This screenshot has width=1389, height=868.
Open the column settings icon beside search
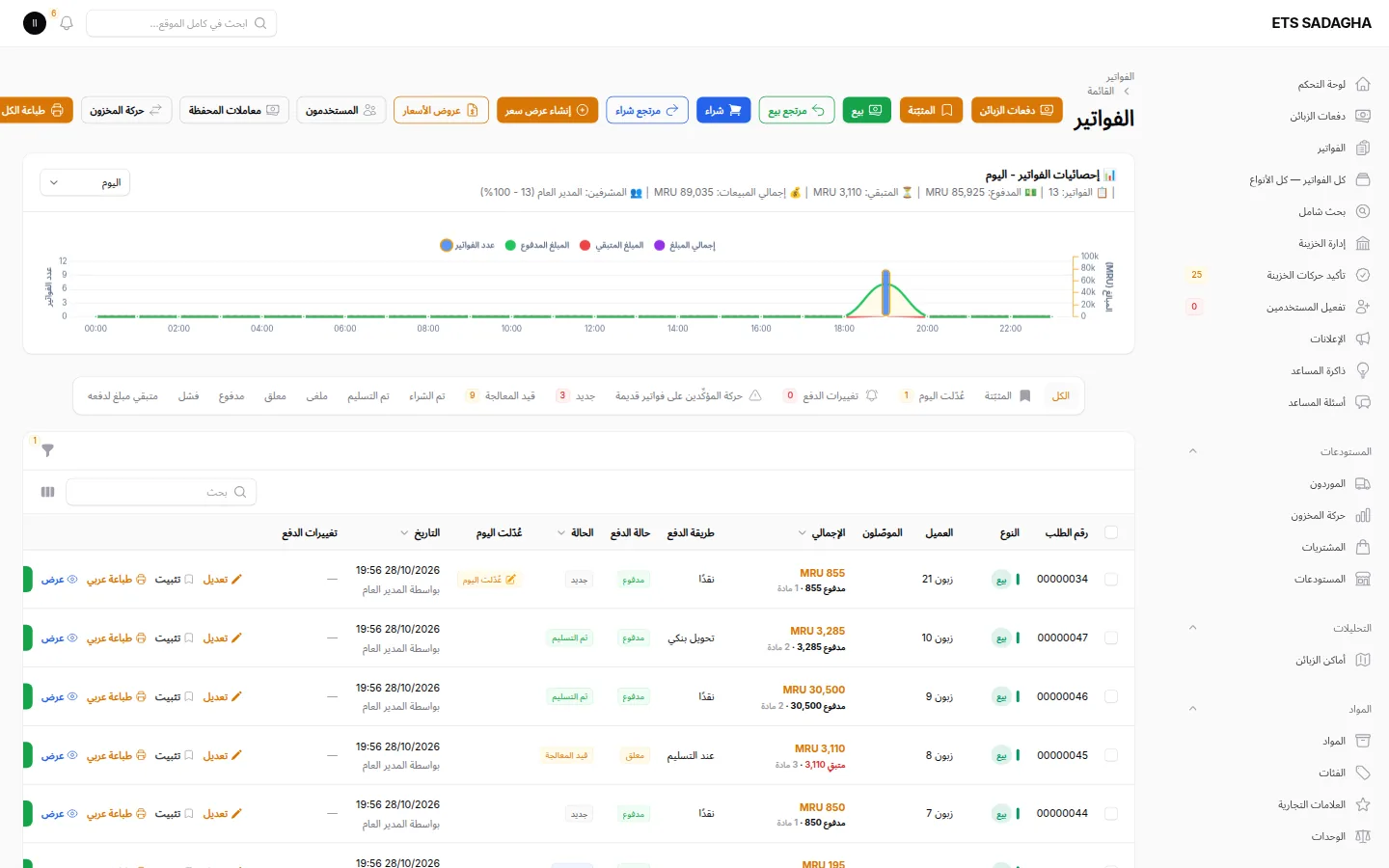pyautogui.click(x=47, y=492)
